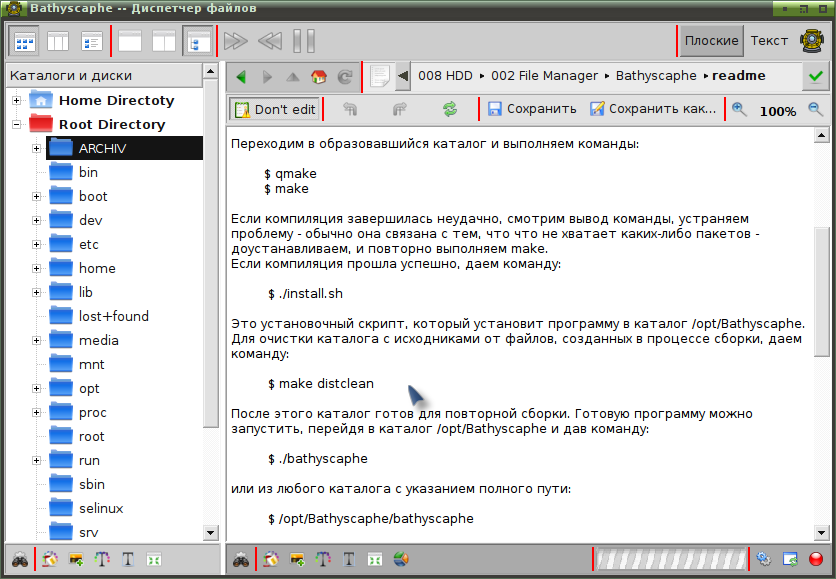Expand the media folder node

click(36, 340)
